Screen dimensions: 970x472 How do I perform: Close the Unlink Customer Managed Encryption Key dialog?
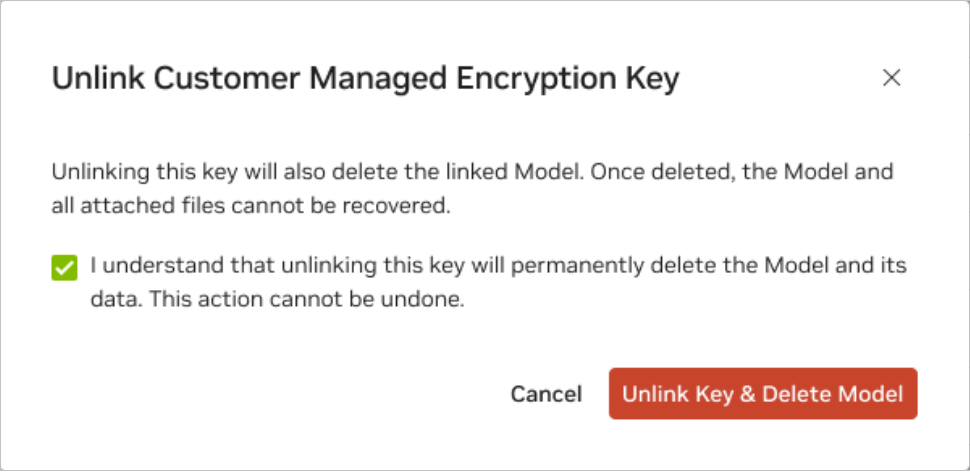pyautogui.click(x=892, y=78)
